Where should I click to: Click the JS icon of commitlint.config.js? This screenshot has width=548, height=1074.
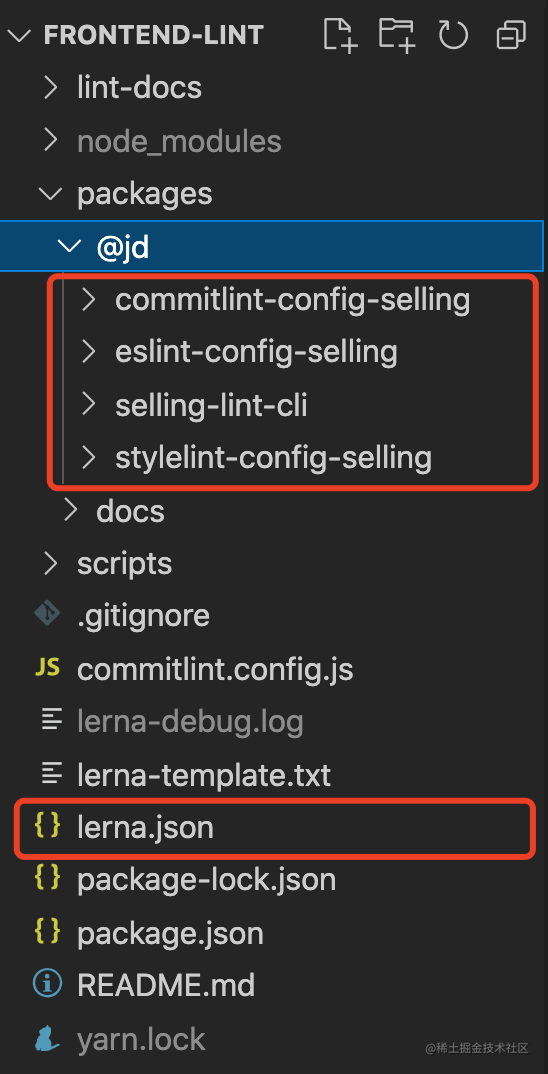pyautogui.click(x=48, y=668)
